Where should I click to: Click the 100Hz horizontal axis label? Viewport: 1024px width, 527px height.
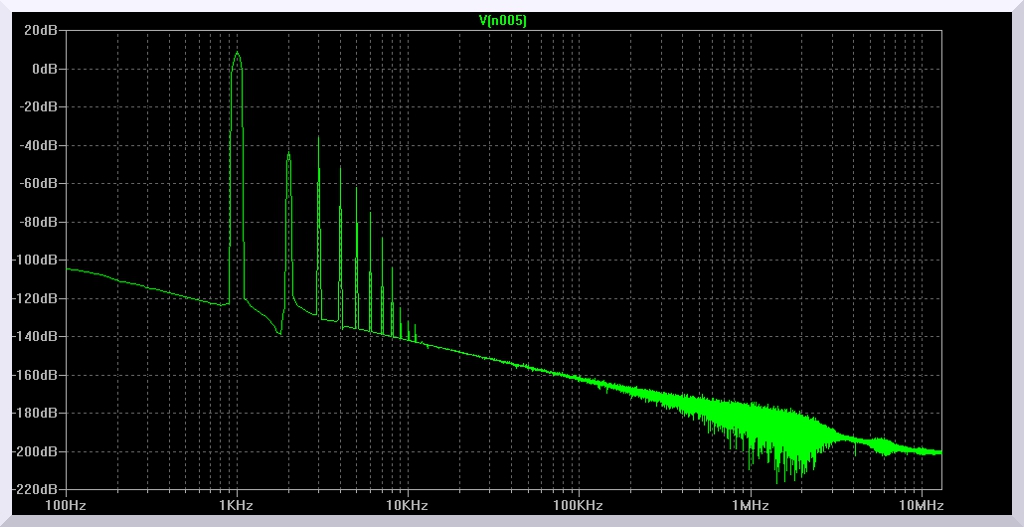(x=66, y=506)
